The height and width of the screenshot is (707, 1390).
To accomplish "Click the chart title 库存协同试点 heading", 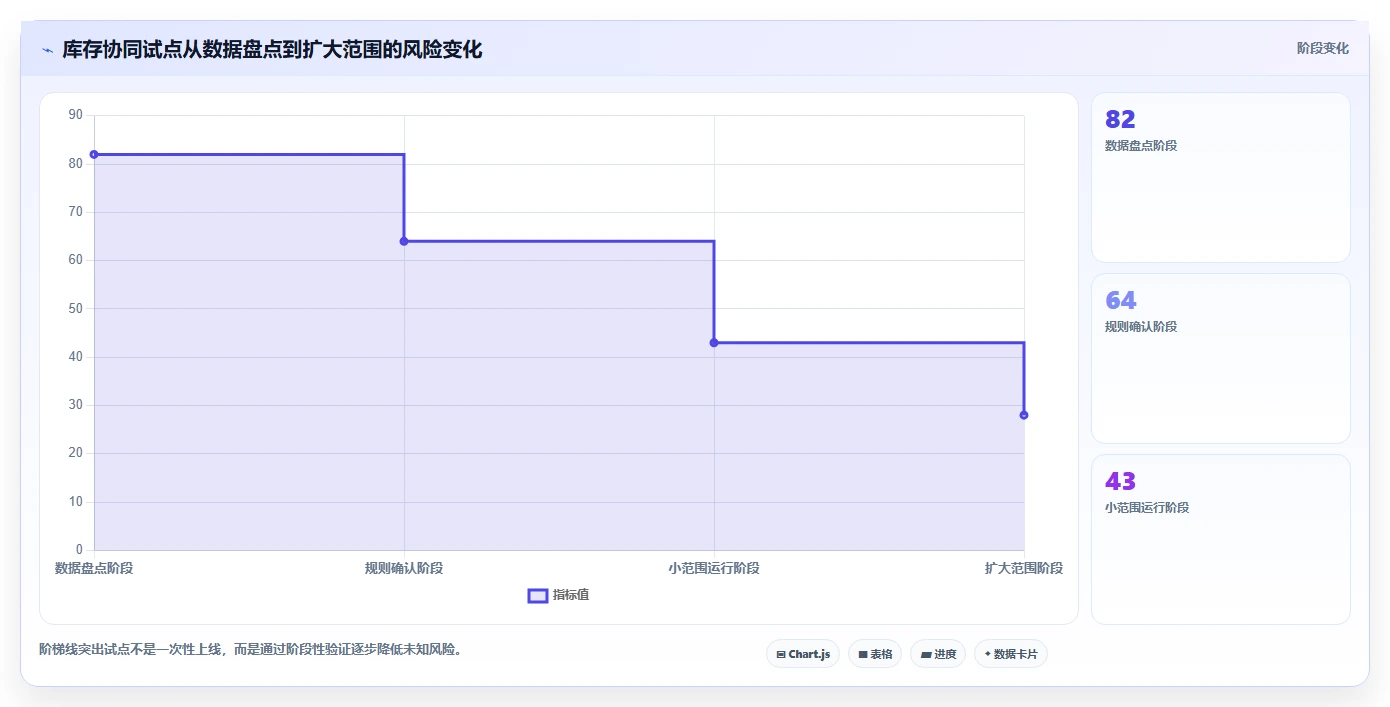I will coord(272,49).
